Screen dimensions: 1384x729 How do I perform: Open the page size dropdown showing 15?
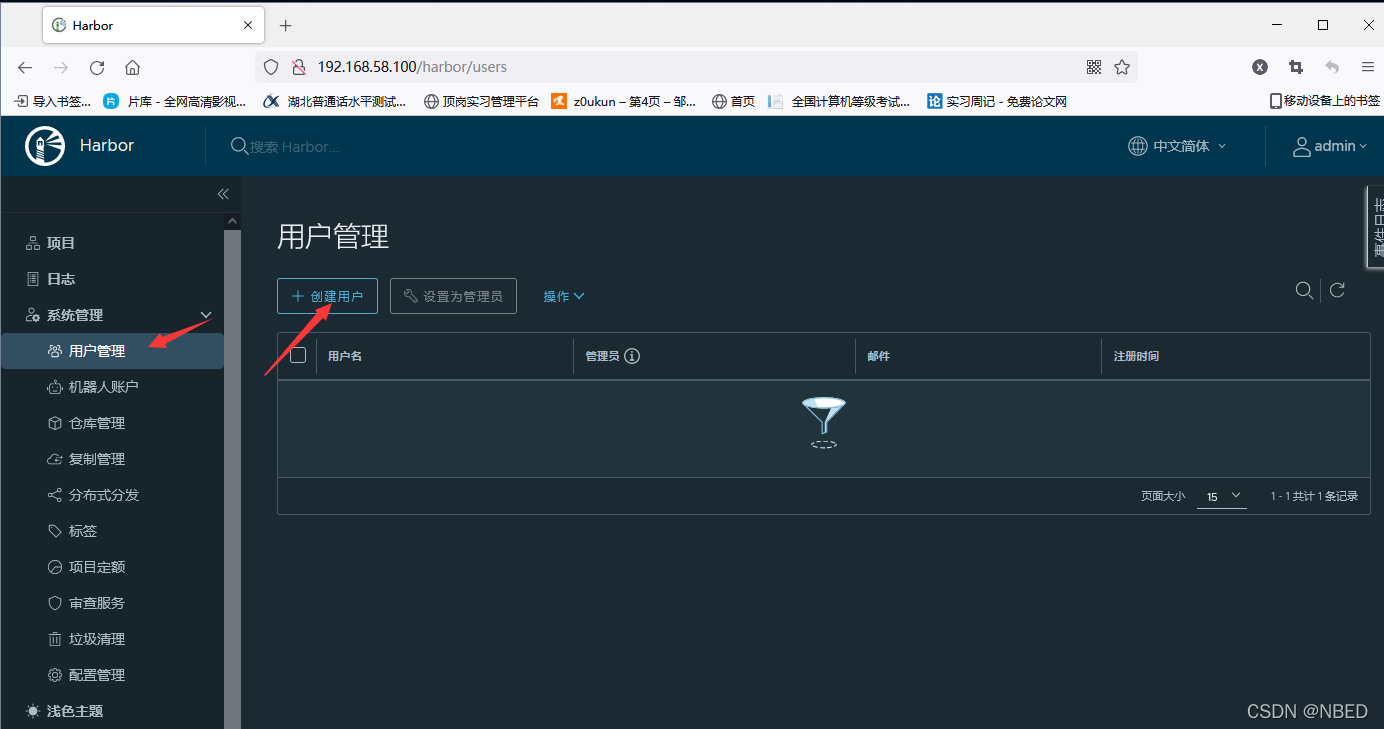click(1221, 496)
